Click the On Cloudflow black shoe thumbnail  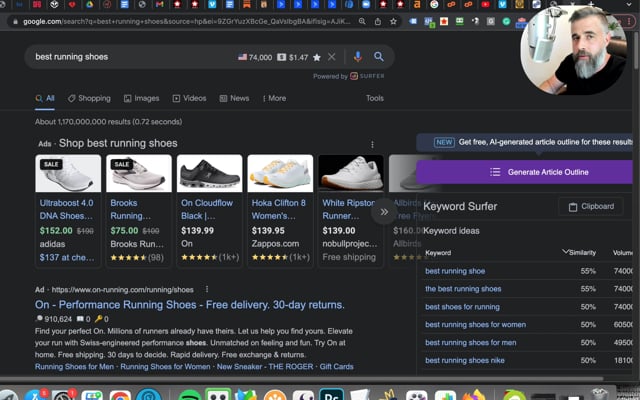coord(209,173)
